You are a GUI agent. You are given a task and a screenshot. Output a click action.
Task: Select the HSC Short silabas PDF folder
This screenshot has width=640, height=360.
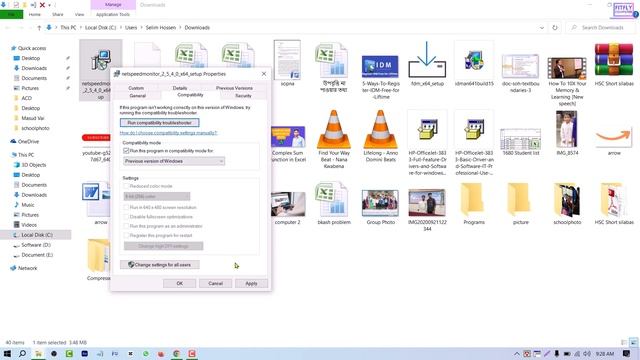coord(613,199)
